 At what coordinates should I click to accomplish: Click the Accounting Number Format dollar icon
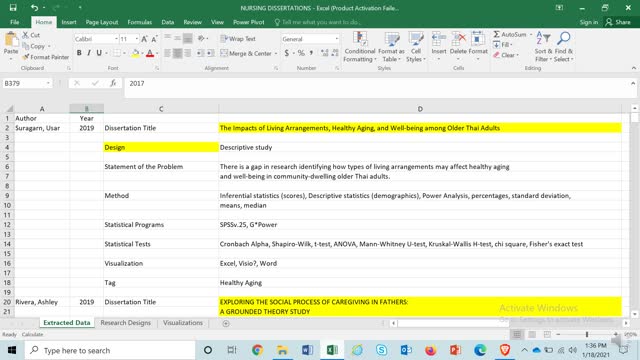pyautogui.click(x=287, y=53)
